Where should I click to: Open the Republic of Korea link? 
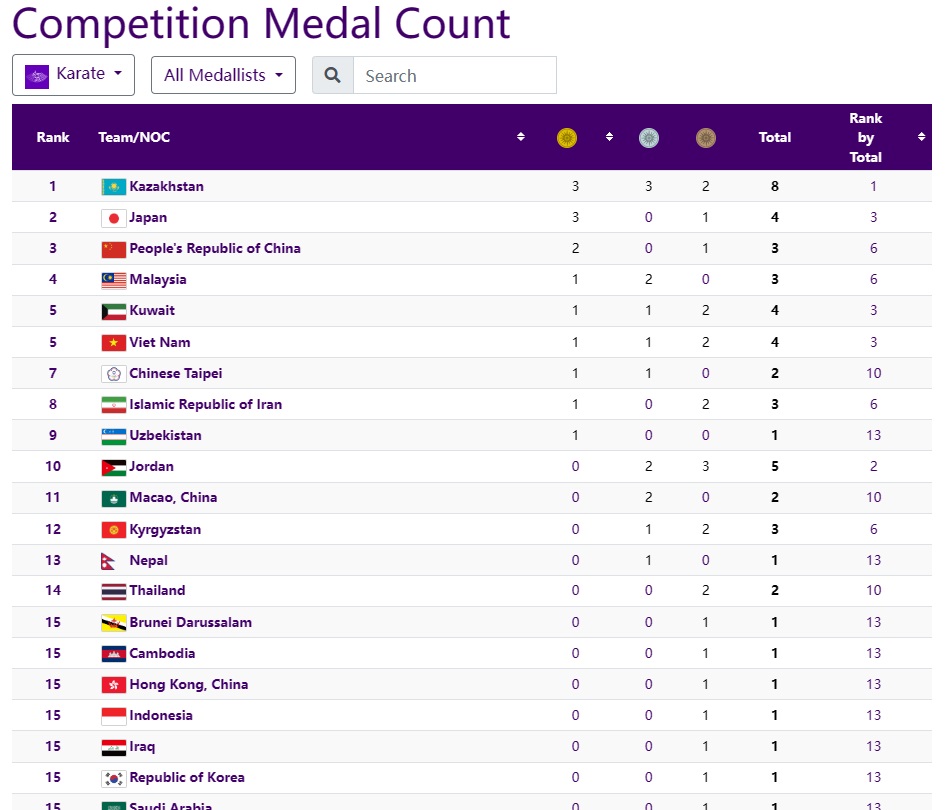click(x=186, y=778)
